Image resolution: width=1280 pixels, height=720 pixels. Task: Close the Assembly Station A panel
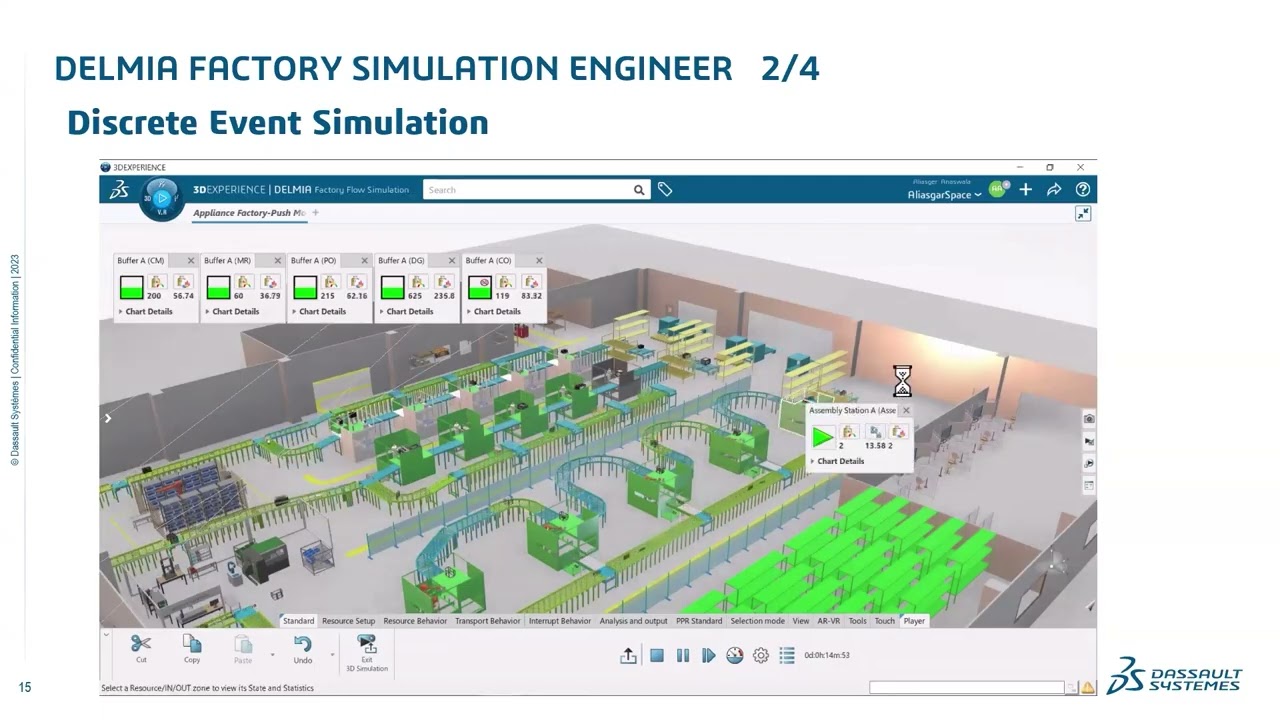pos(906,410)
